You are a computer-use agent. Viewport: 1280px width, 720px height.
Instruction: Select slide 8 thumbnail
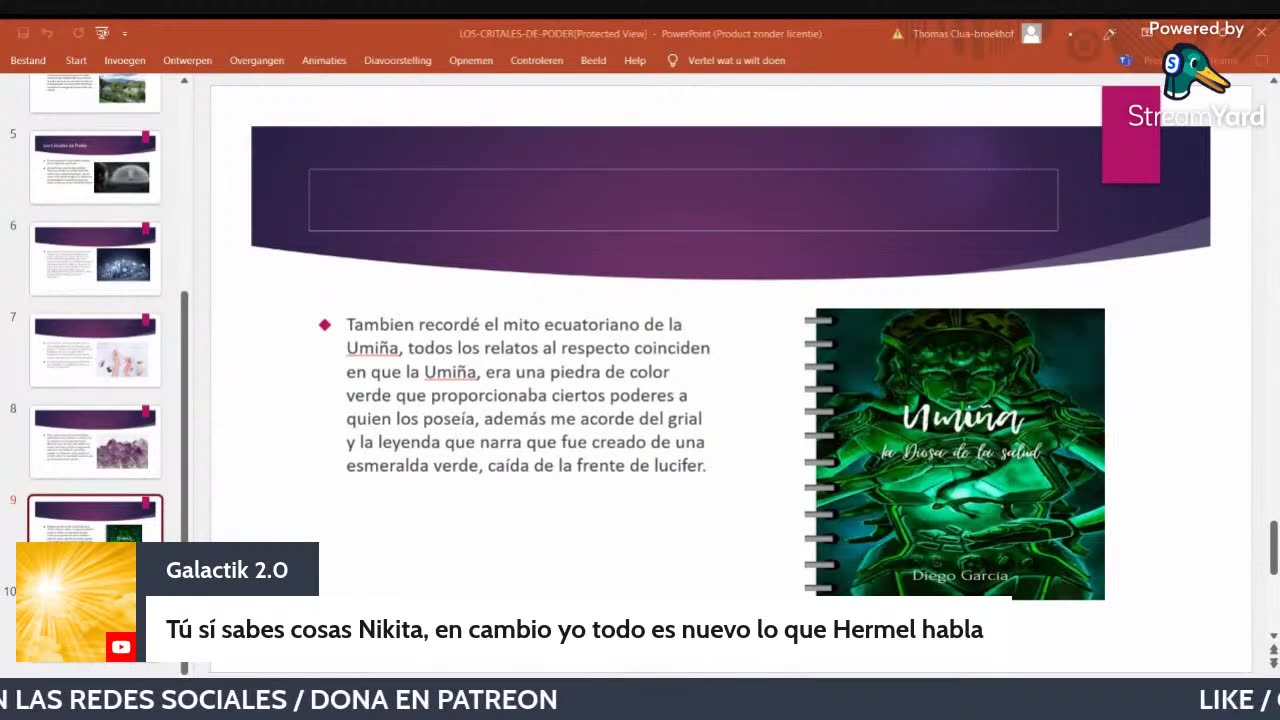[95, 441]
